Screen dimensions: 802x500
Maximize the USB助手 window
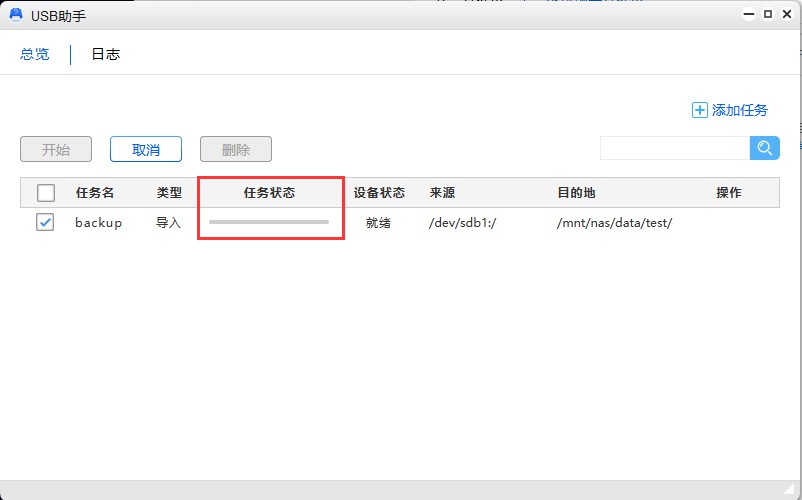(x=768, y=15)
